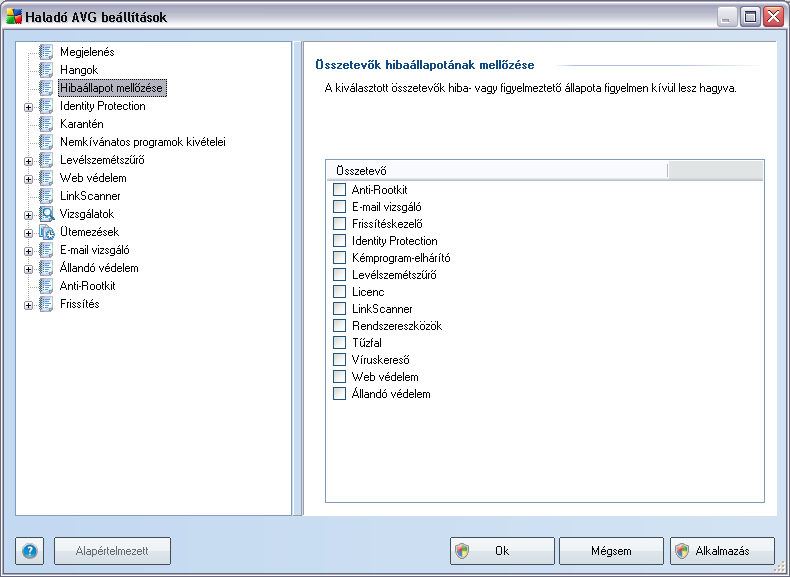The width and height of the screenshot is (790, 577).
Task: Open Anti-Rootkit settings in the tree
Action: (88, 286)
